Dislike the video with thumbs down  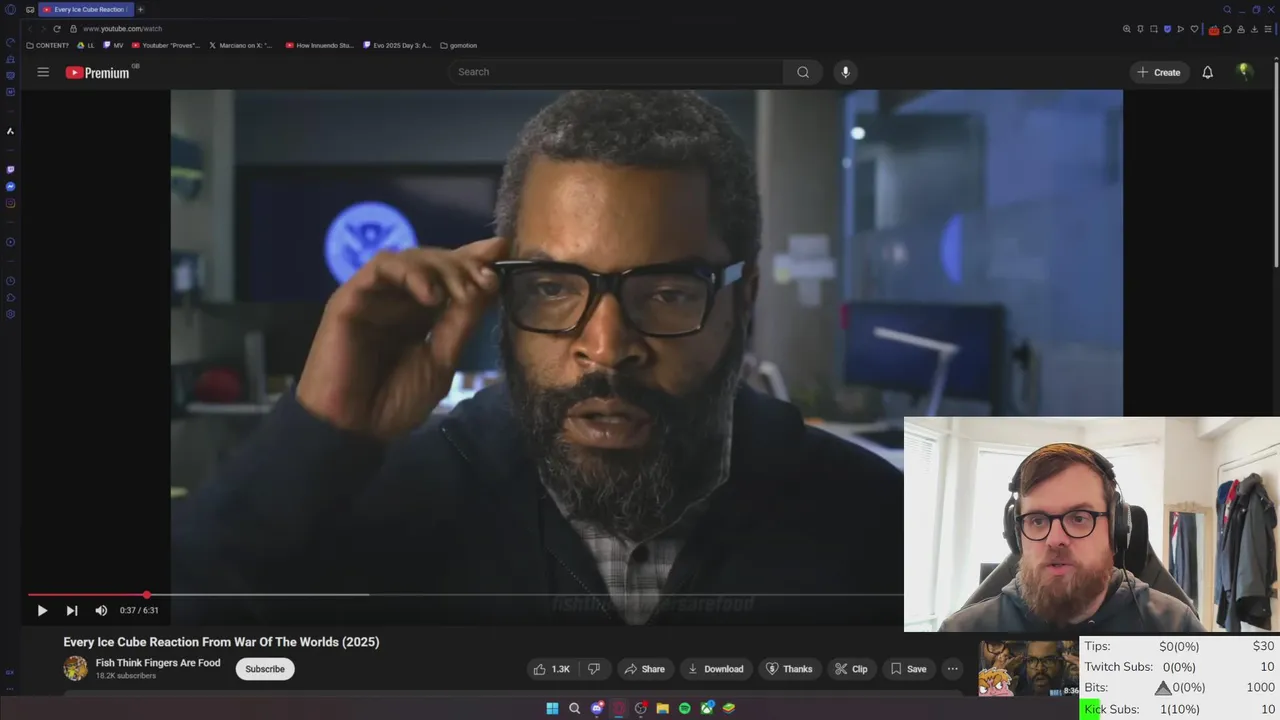click(x=593, y=669)
